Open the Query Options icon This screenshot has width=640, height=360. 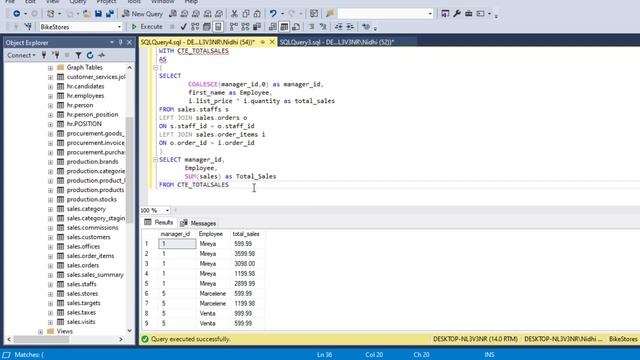click(207, 27)
